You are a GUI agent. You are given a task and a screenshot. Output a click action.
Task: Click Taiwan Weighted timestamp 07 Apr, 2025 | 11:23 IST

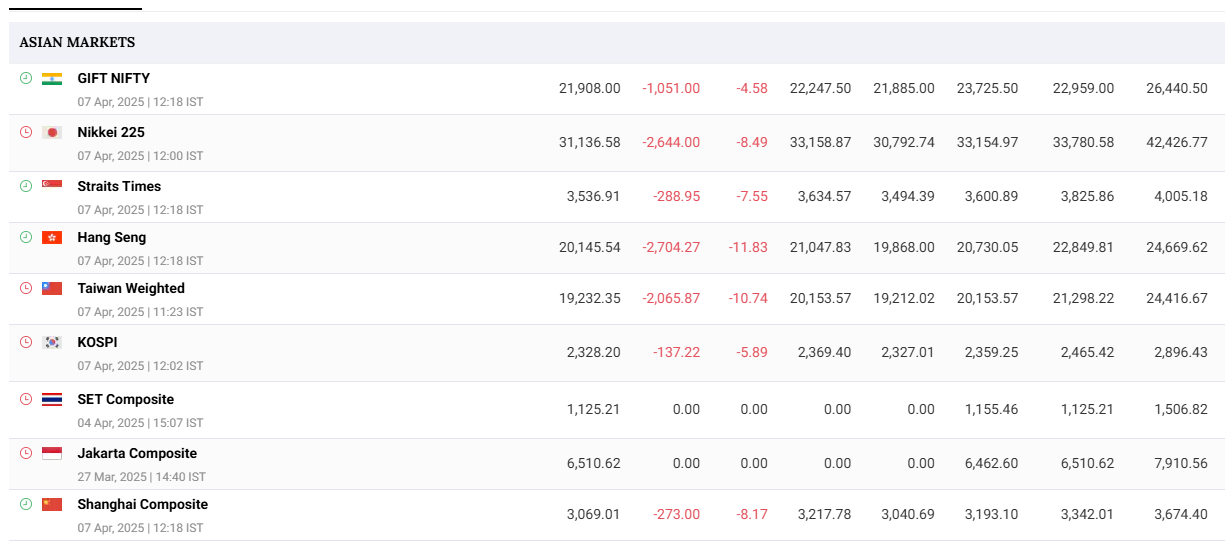point(140,312)
